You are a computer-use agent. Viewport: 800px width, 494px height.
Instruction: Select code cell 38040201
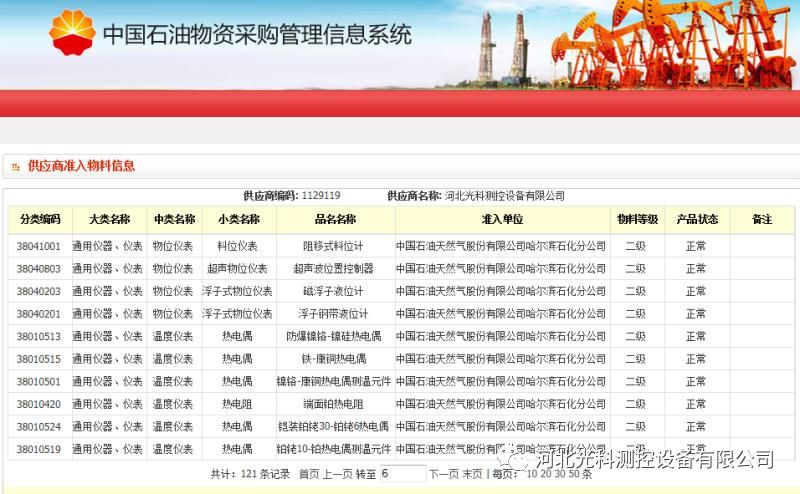(x=38, y=314)
